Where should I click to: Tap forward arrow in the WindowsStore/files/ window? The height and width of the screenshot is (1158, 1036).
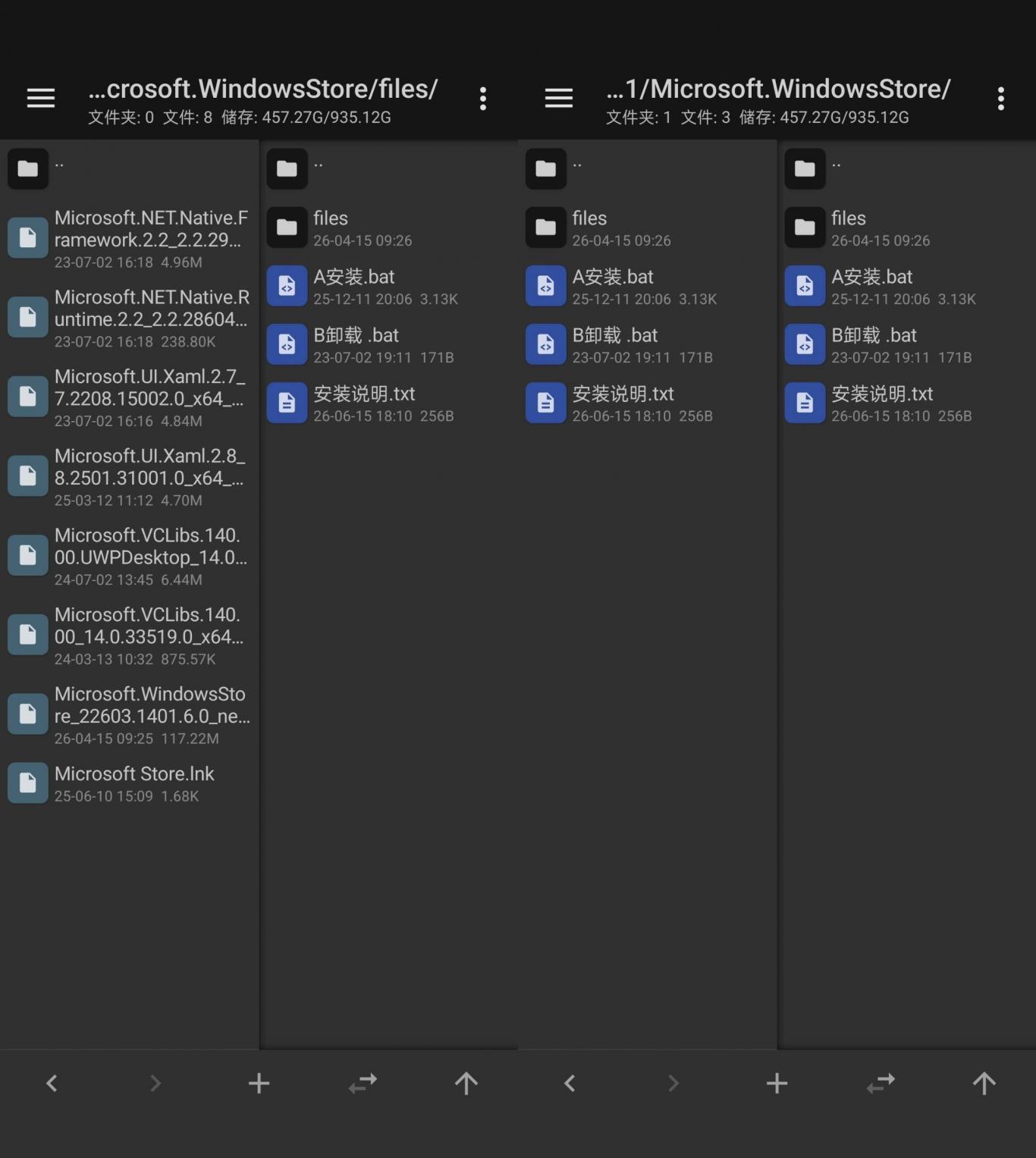click(155, 1083)
